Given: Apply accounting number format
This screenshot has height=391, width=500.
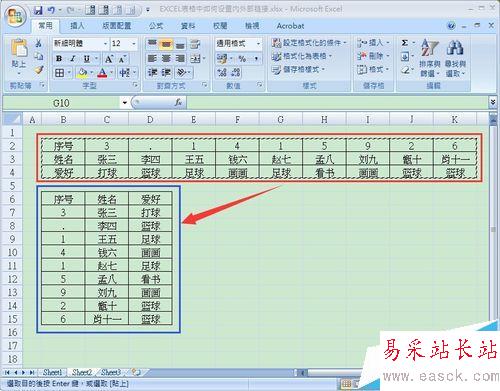Looking at the screenshot, I should click(222, 59).
